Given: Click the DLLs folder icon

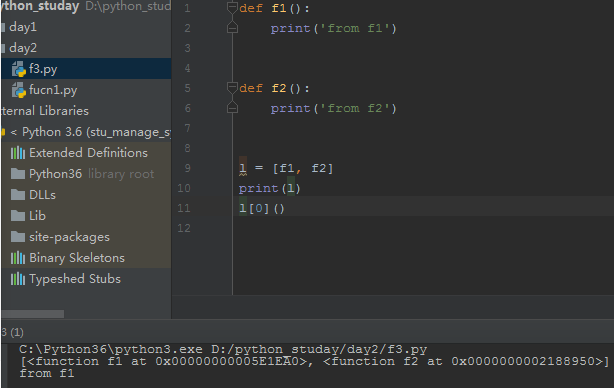Looking at the screenshot, I should (x=18, y=195).
